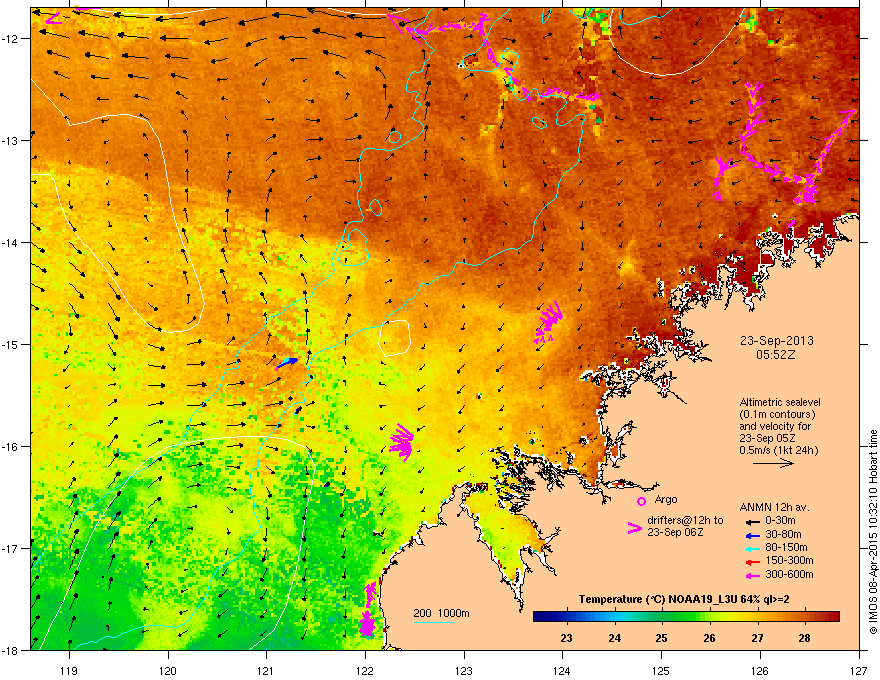
Task: Click the latitude axis label '-16'
Action: point(11,447)
